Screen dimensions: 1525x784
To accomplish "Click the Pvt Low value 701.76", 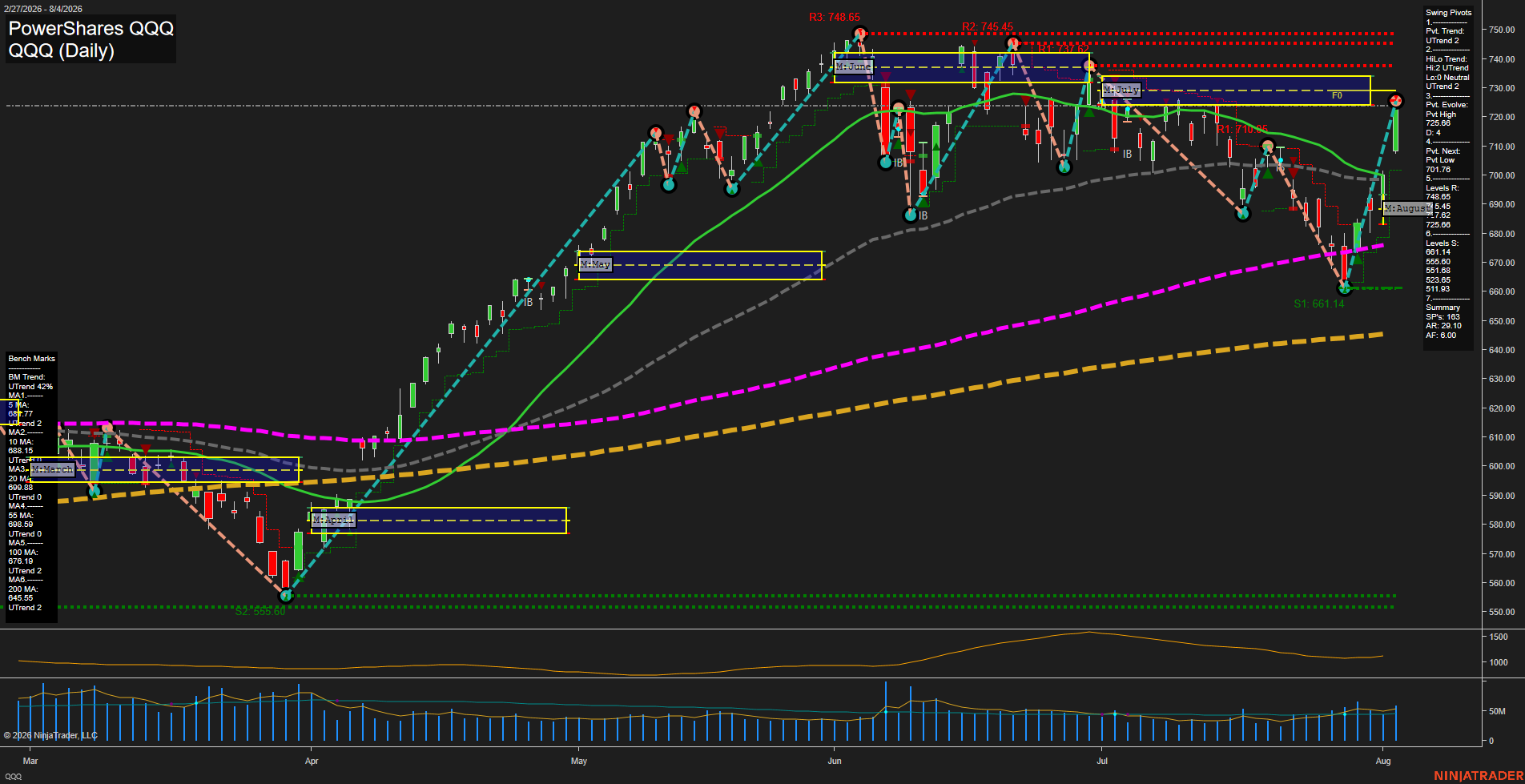I will pos(1438,170).
